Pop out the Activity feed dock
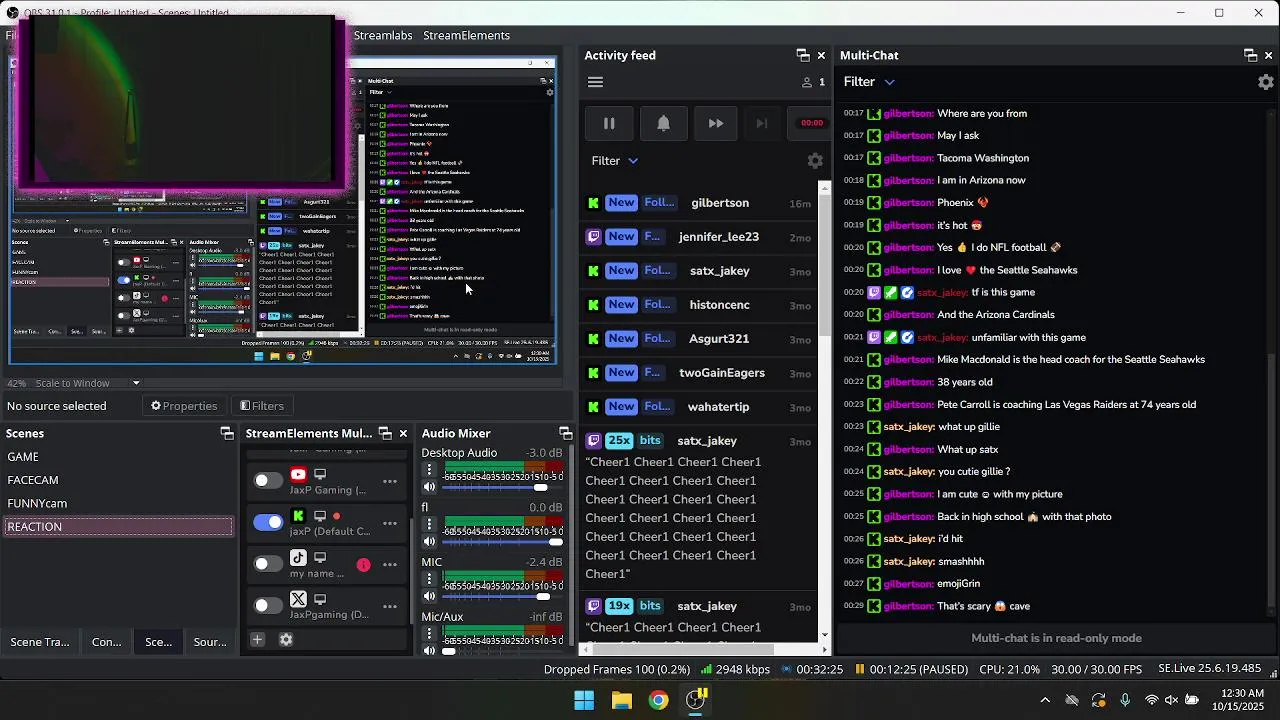Screen dimensions: 1280x720 point(802,55)
